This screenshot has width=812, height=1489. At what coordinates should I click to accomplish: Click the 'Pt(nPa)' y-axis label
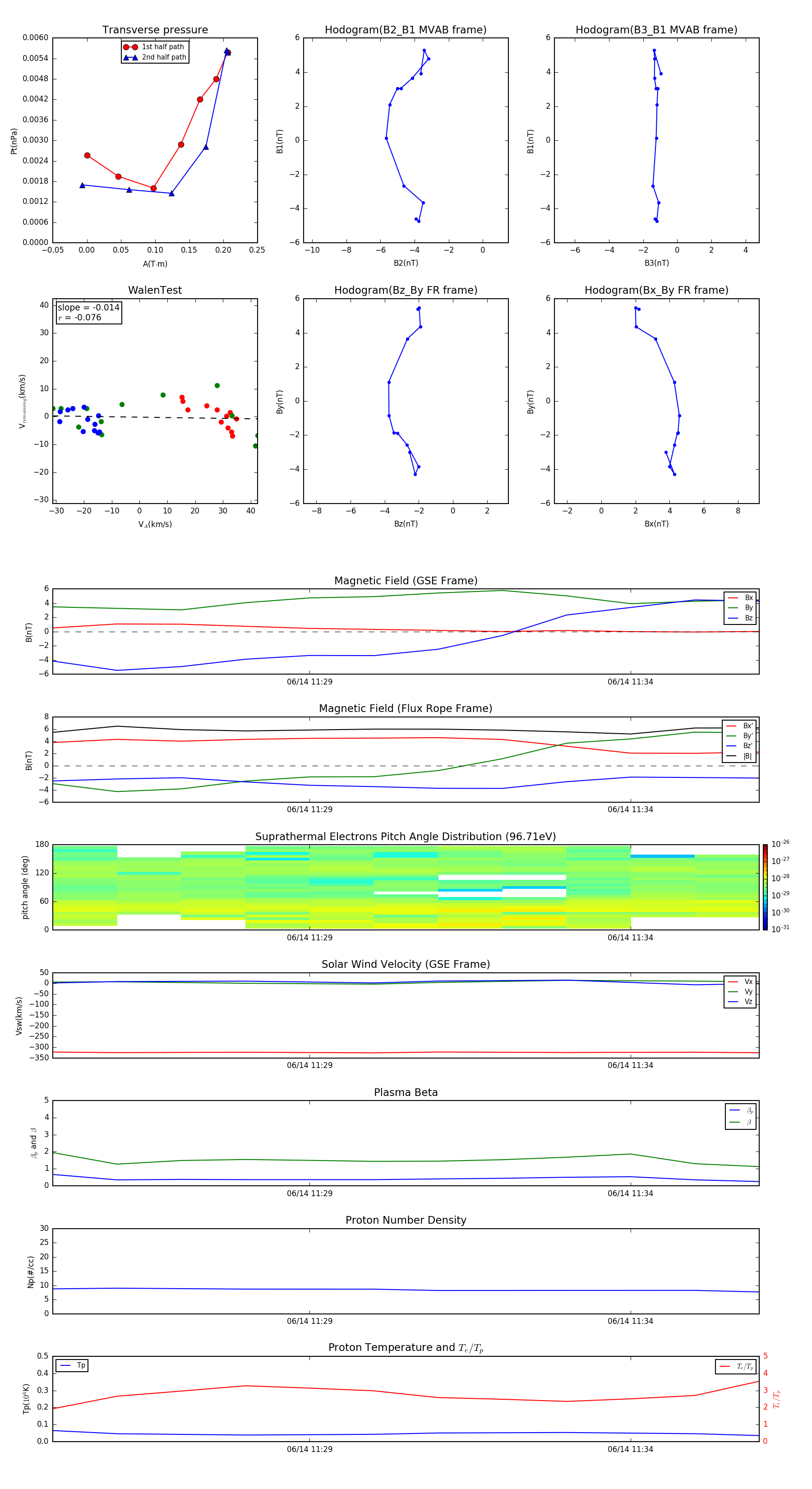click(14, 141)
